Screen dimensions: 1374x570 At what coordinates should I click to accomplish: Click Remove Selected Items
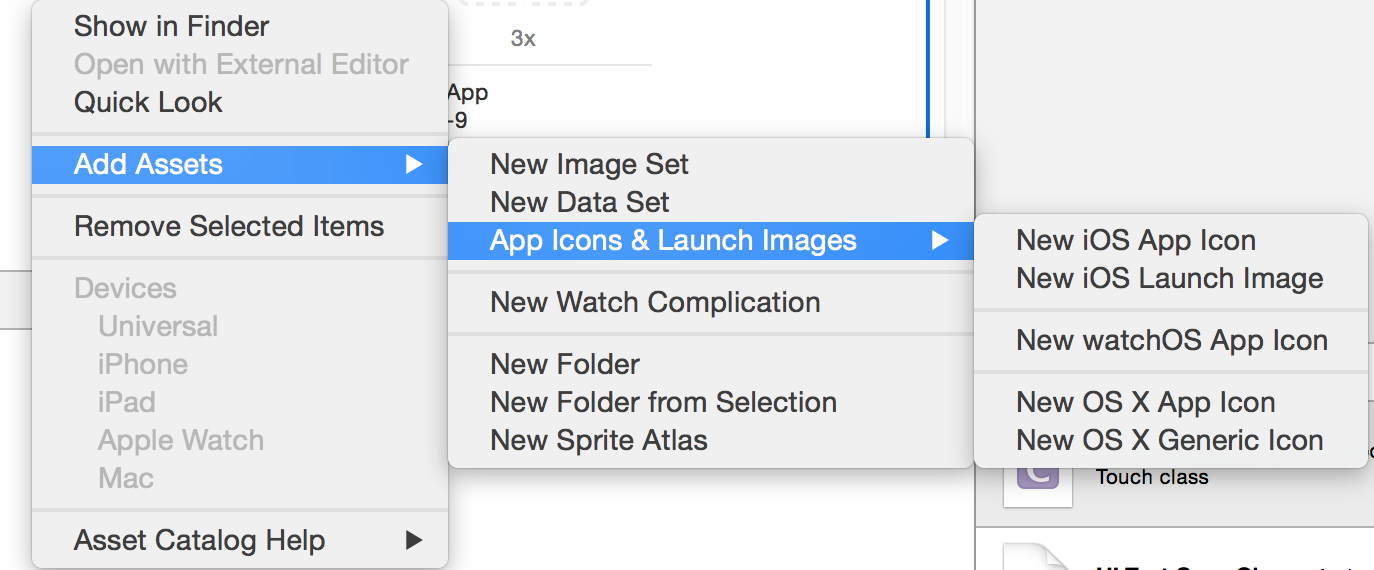(229, 226)
